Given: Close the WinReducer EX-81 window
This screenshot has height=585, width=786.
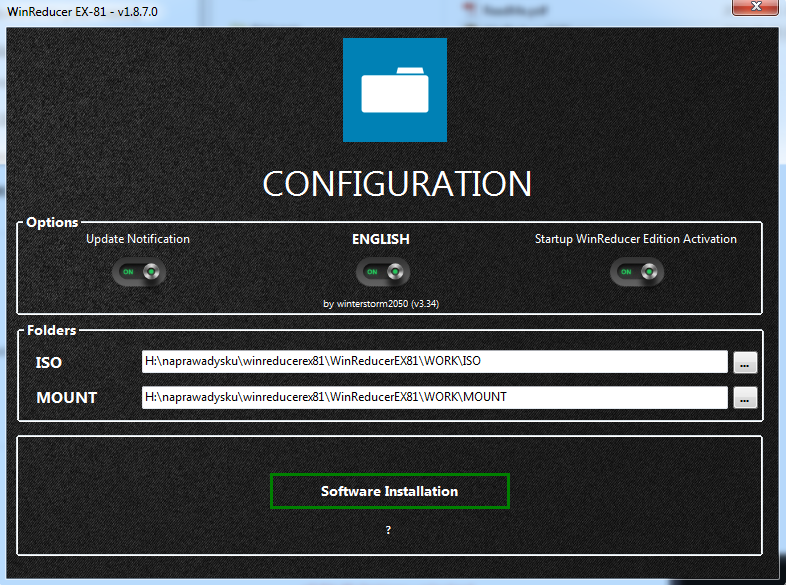Looking at the screenshot, I should click(755, 7).
